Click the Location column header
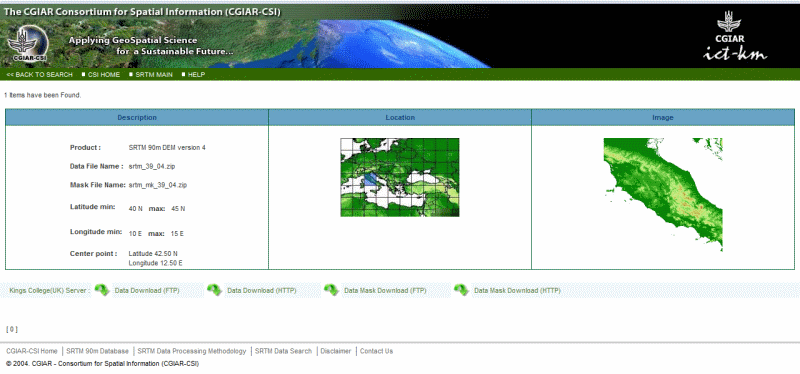 coord(400,117)
